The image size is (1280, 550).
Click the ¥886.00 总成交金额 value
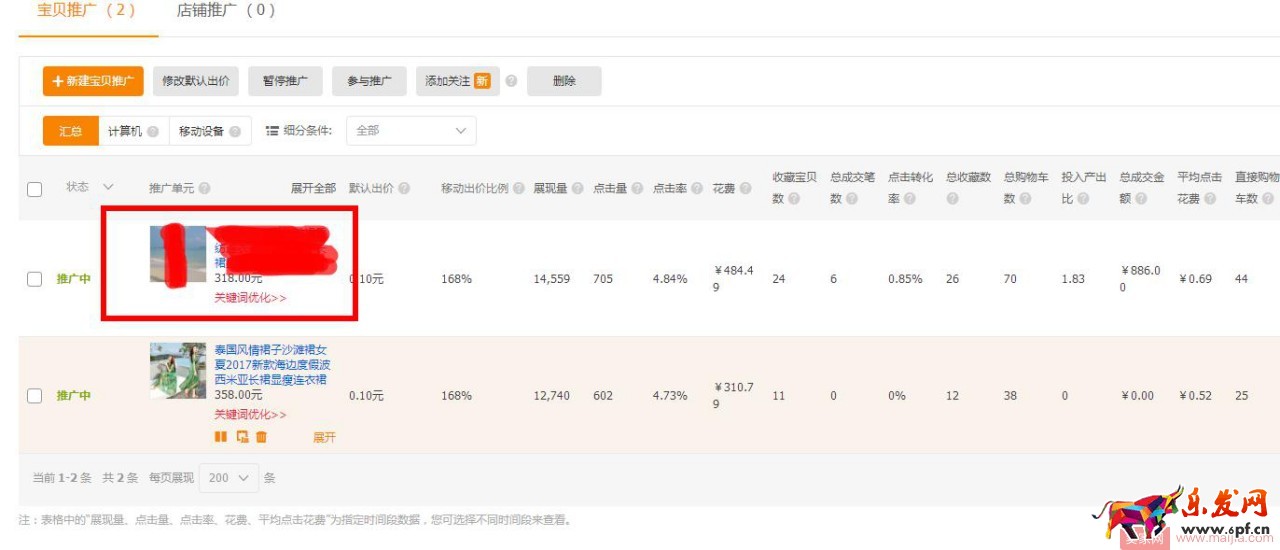(1142, 278)
